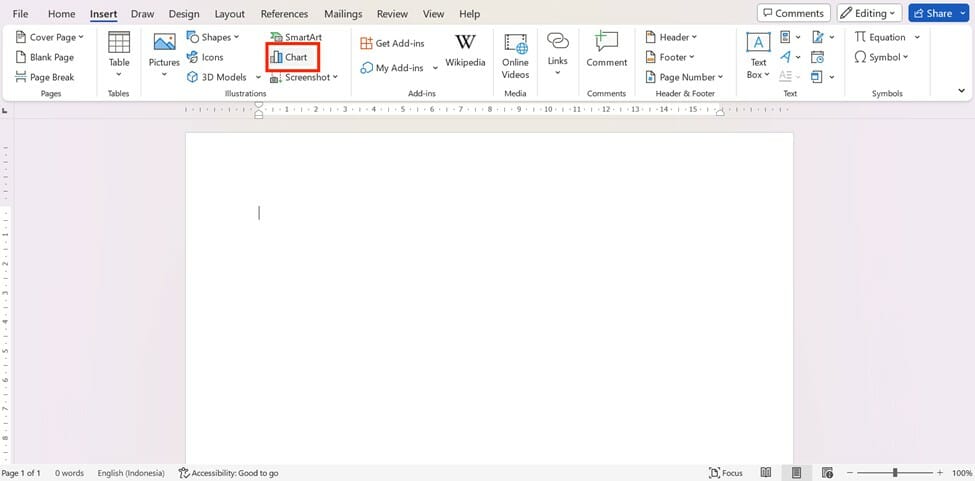
Task: Click the Equation pi icon
Action: click(x=861, y=37)
